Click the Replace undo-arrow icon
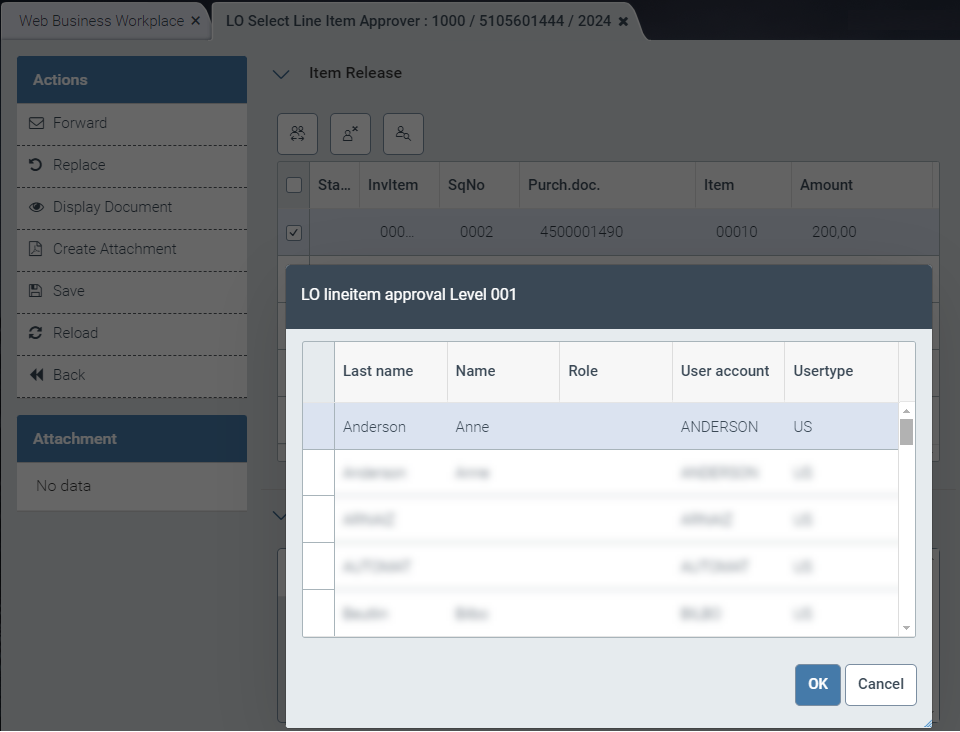The width and height of the screenshot is (960, 732). coord(36,165)
